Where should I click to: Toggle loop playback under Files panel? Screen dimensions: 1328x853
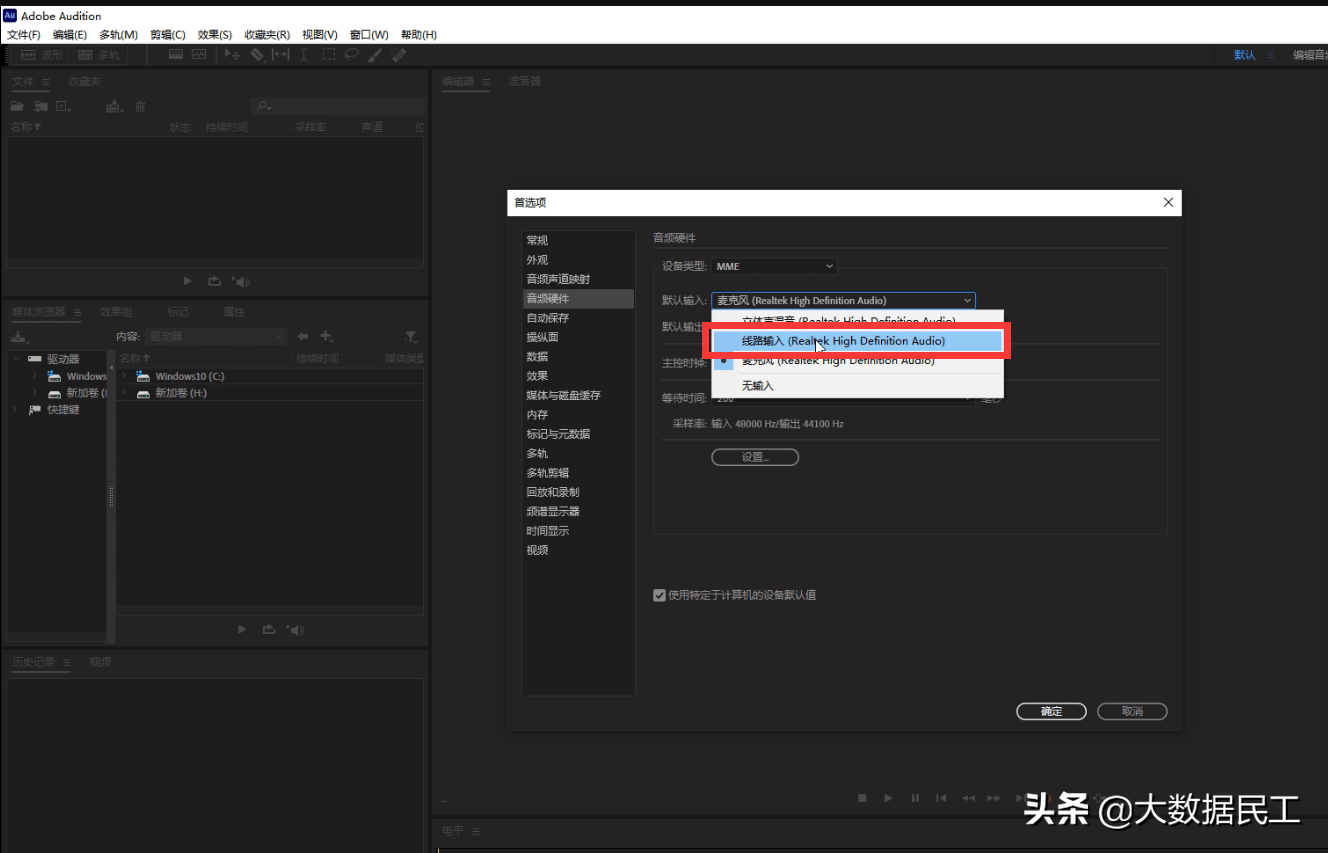(214, 282)
